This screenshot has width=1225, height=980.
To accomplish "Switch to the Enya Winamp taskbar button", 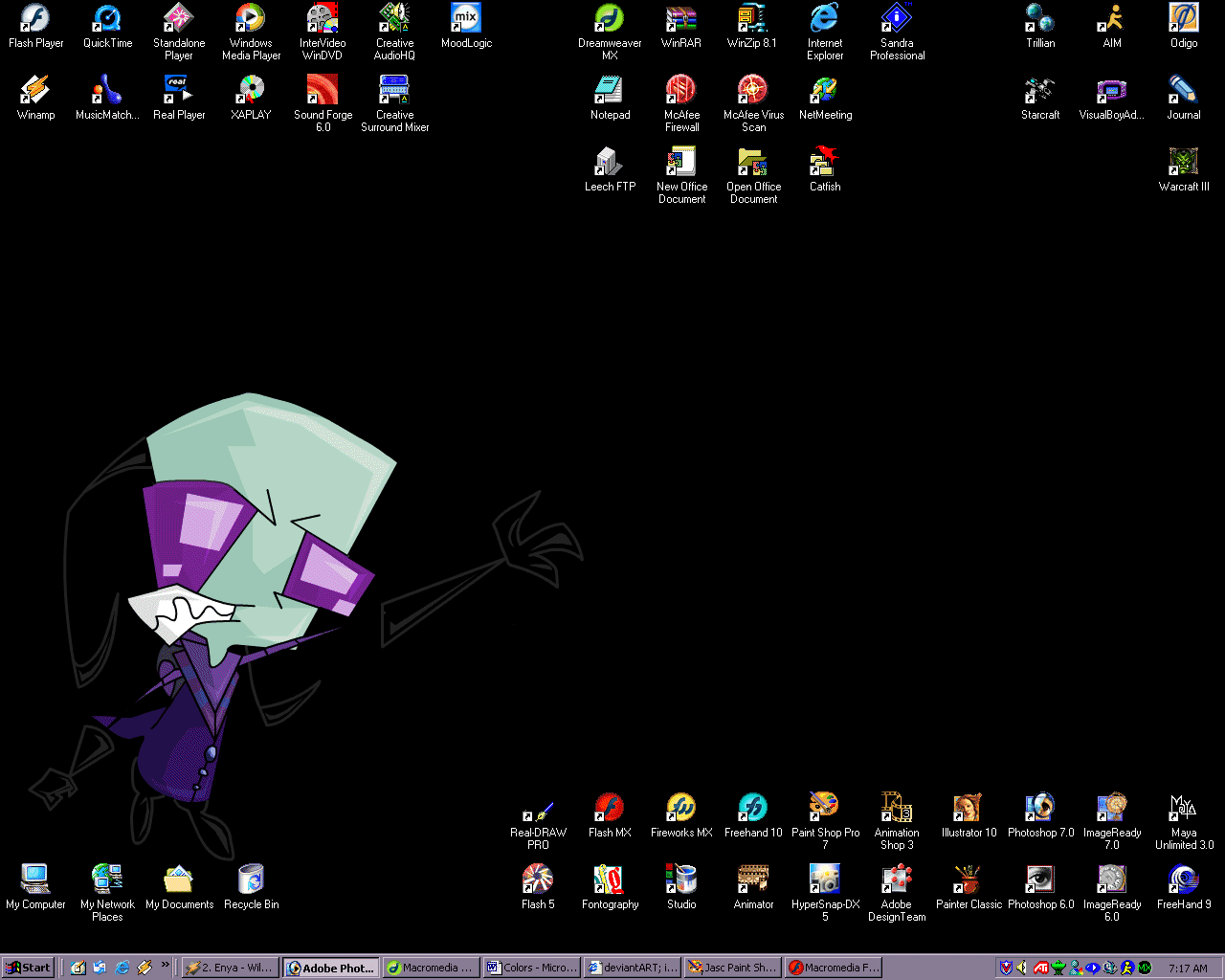I will pos(230,968).
